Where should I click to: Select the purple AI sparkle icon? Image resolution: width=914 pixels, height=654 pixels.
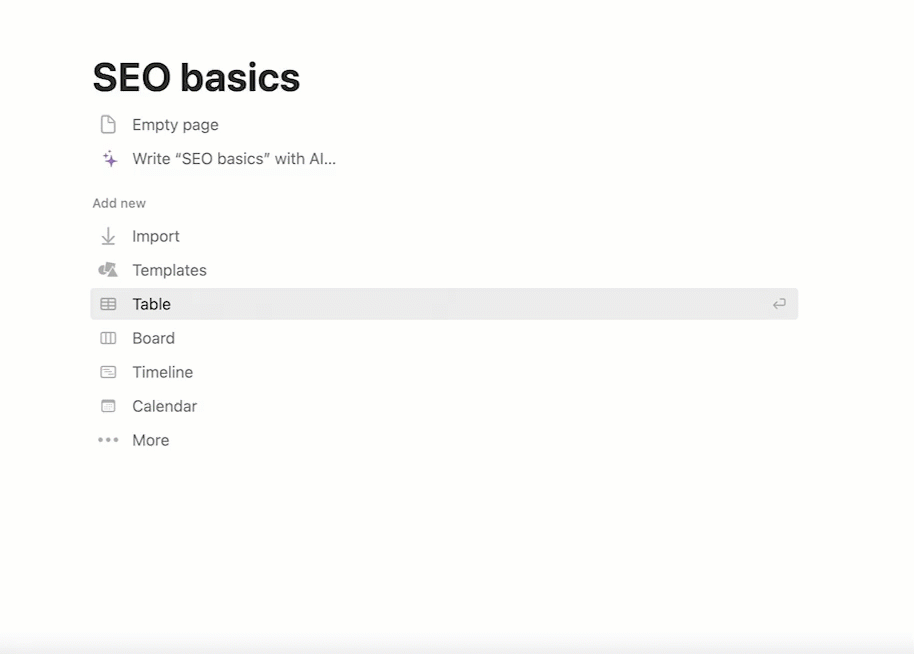108,158
